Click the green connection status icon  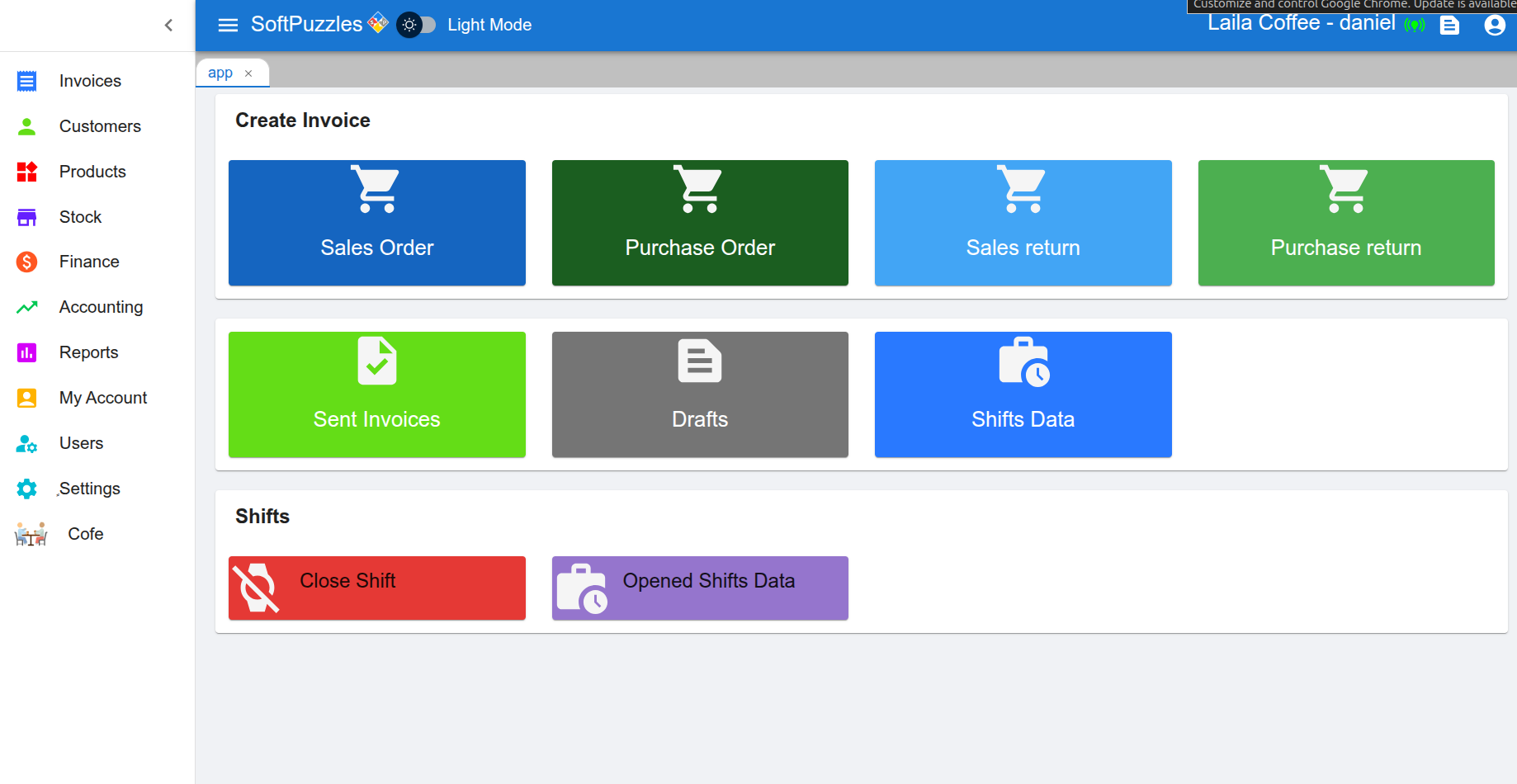pyautogui.click(x=1415, y=26)
